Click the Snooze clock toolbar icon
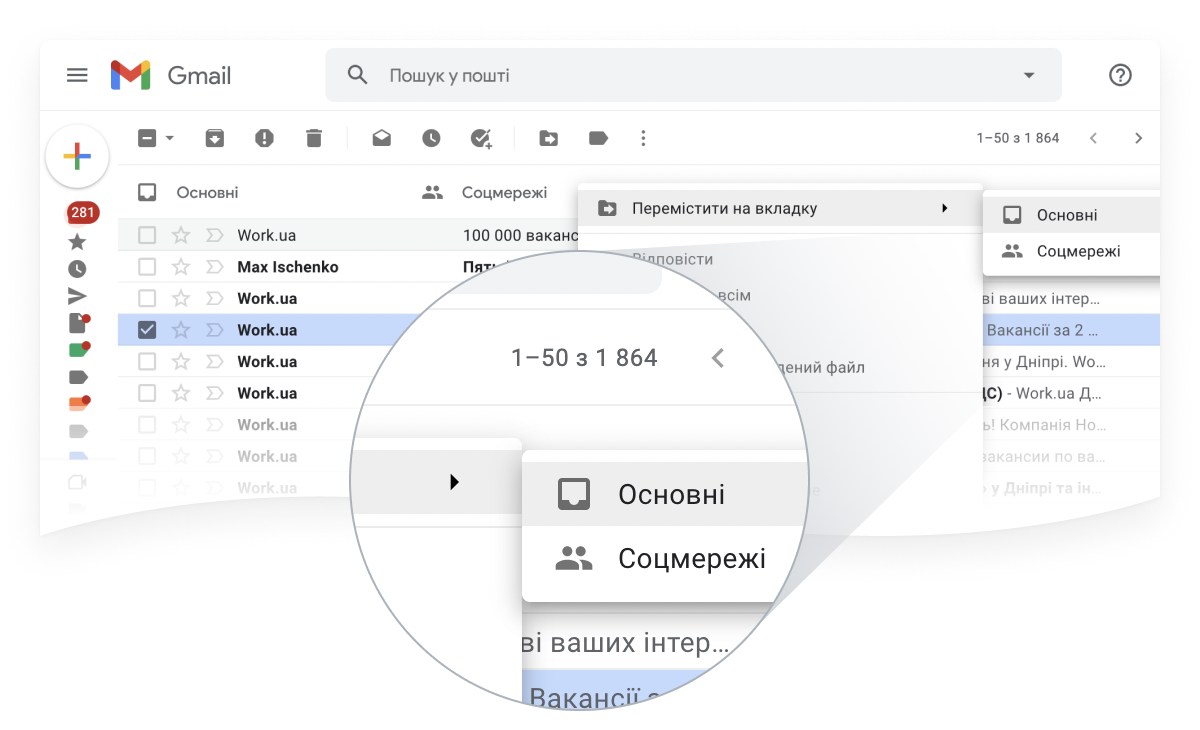 431,138
